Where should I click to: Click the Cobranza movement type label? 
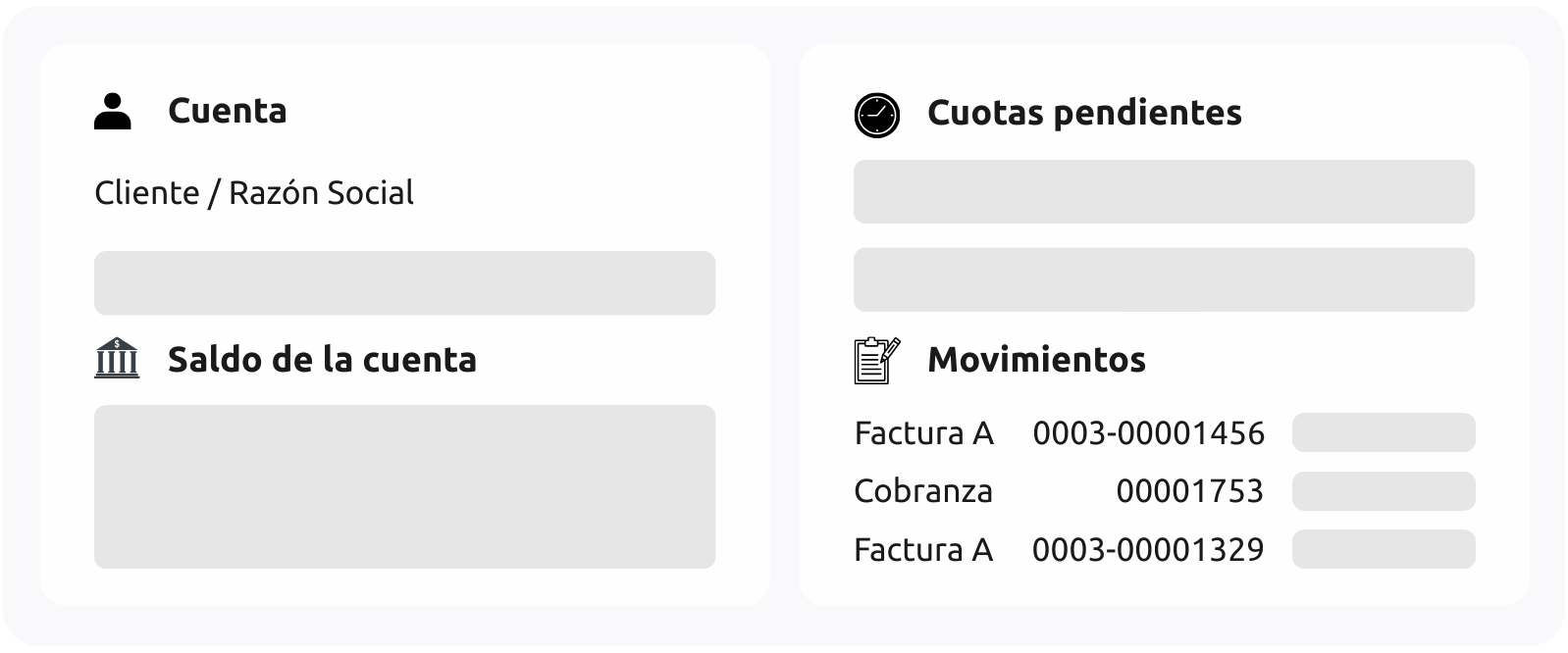pyautogui.click(x=923, y=491)
